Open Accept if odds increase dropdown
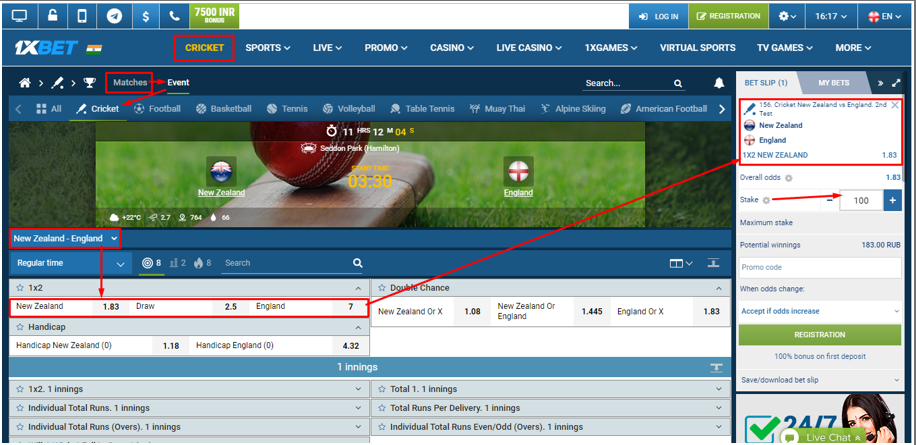Image resolution: width=916 pixels, height=445 pixels. point(820,311)
